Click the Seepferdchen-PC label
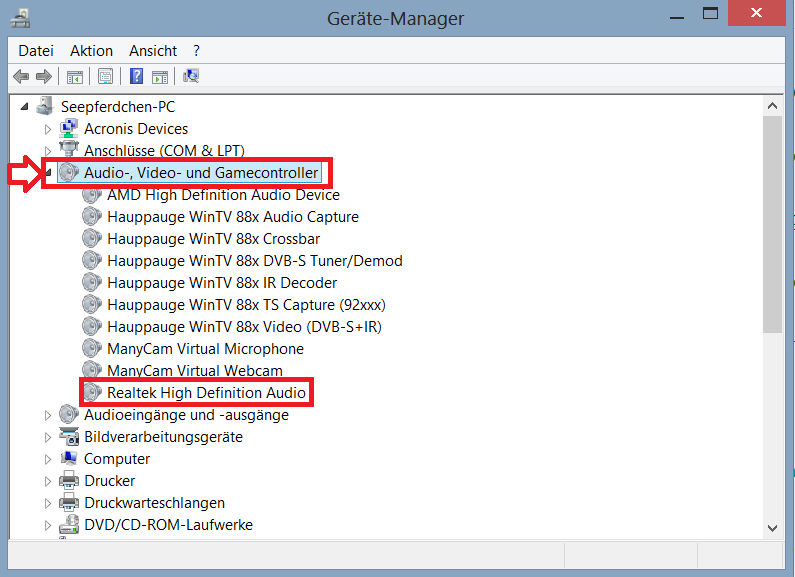The image size is (795, 577). point(118,106)
